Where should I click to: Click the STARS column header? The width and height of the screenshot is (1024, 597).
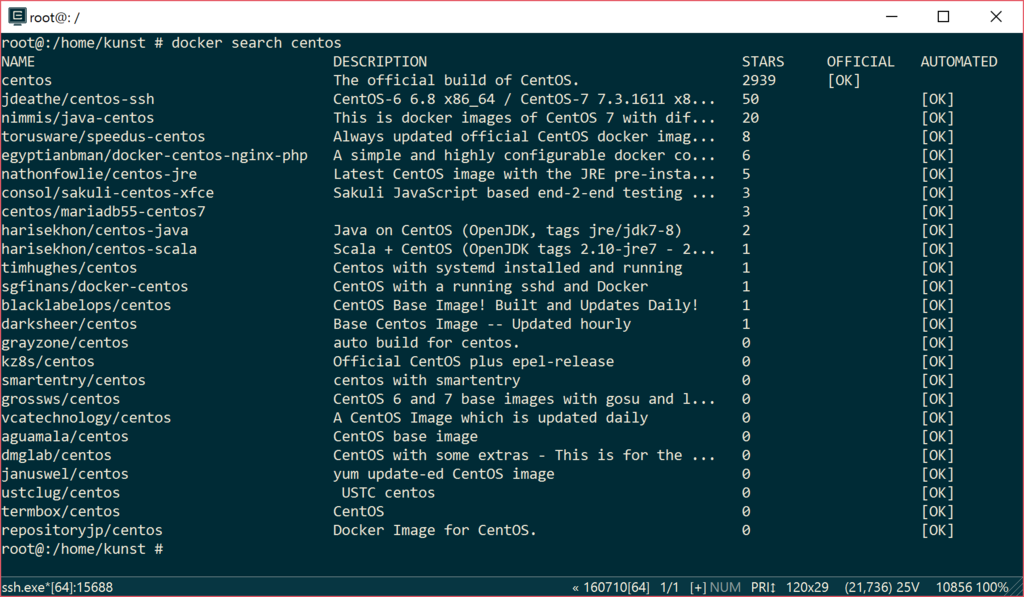pyautogui.click(x=763, y=61)
